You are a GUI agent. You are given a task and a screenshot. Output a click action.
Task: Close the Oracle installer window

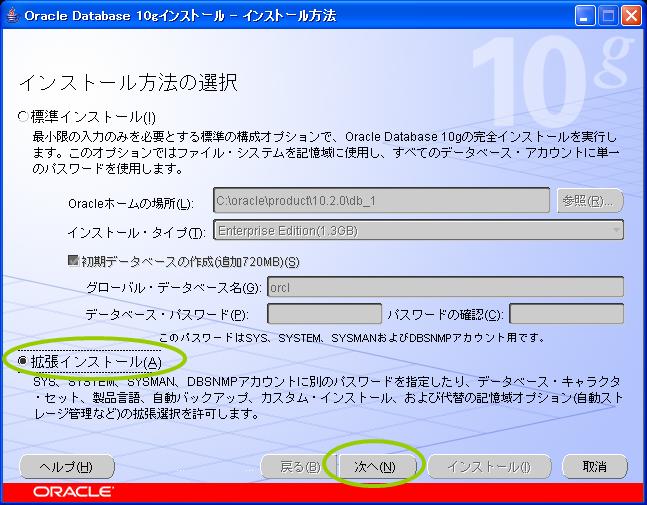tap(631, 17)
